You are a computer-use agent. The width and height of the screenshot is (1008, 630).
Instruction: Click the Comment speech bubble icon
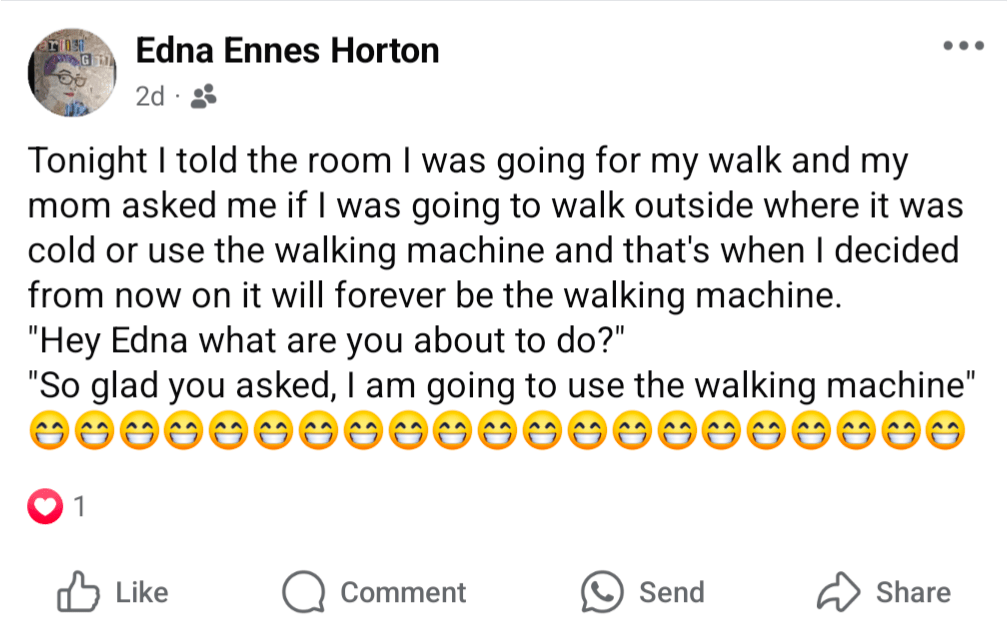click(x=303, y=593)
